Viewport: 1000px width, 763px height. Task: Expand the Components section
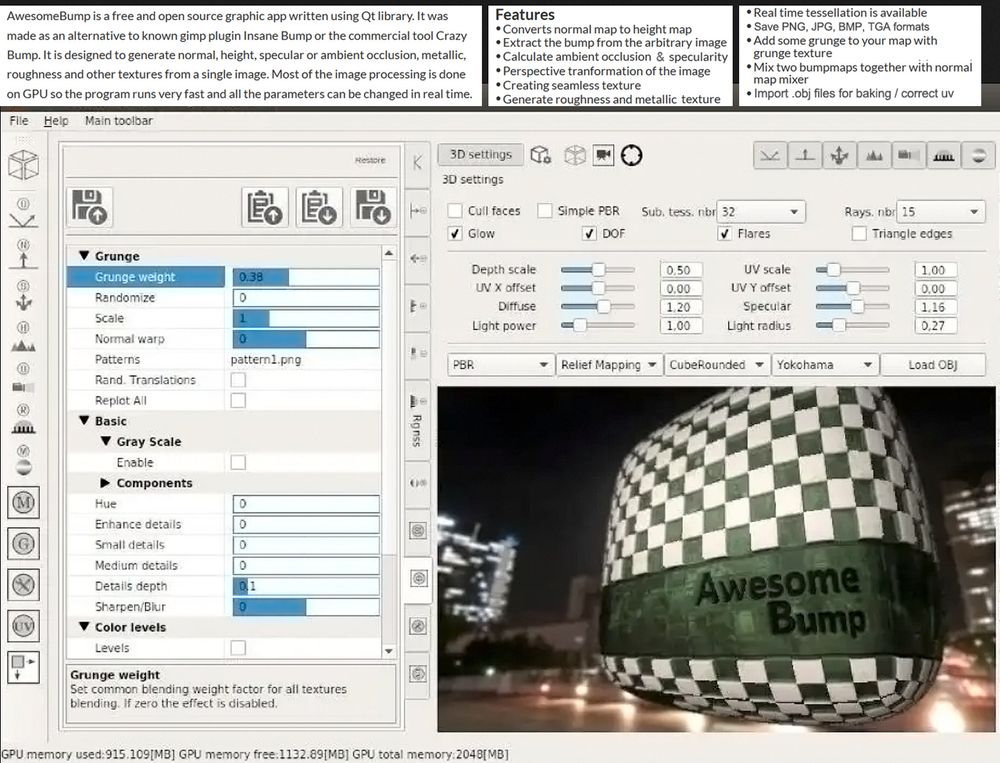105,483
